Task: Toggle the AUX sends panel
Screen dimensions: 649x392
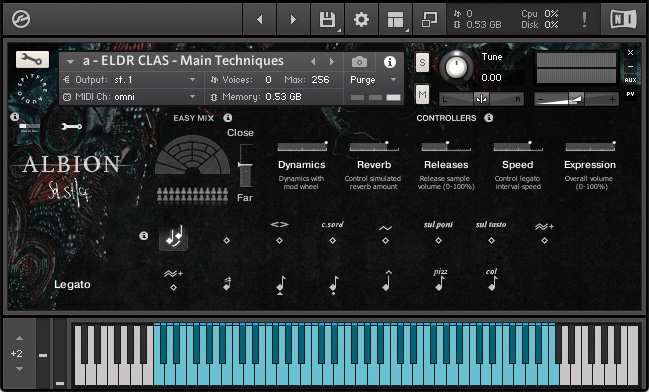Action: tap(630, 80)
